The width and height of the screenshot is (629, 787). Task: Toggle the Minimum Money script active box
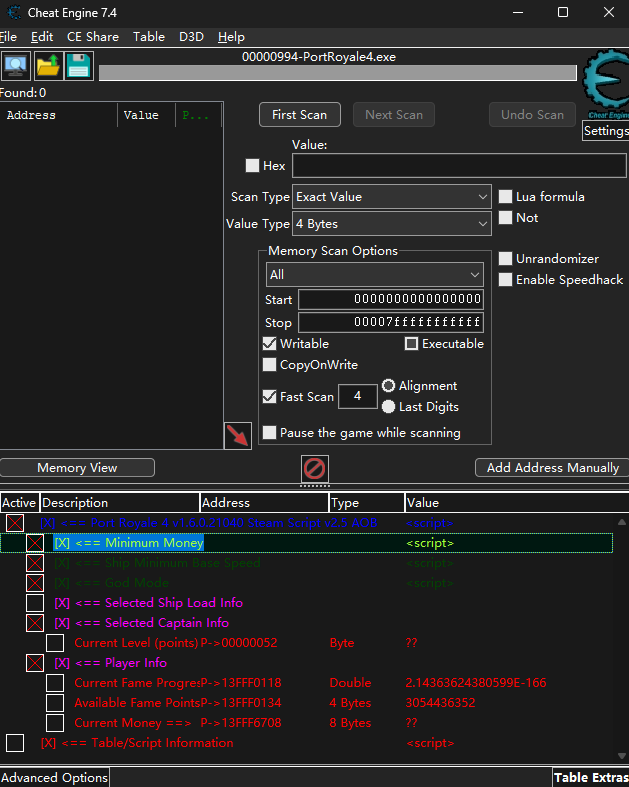[35, 543]
